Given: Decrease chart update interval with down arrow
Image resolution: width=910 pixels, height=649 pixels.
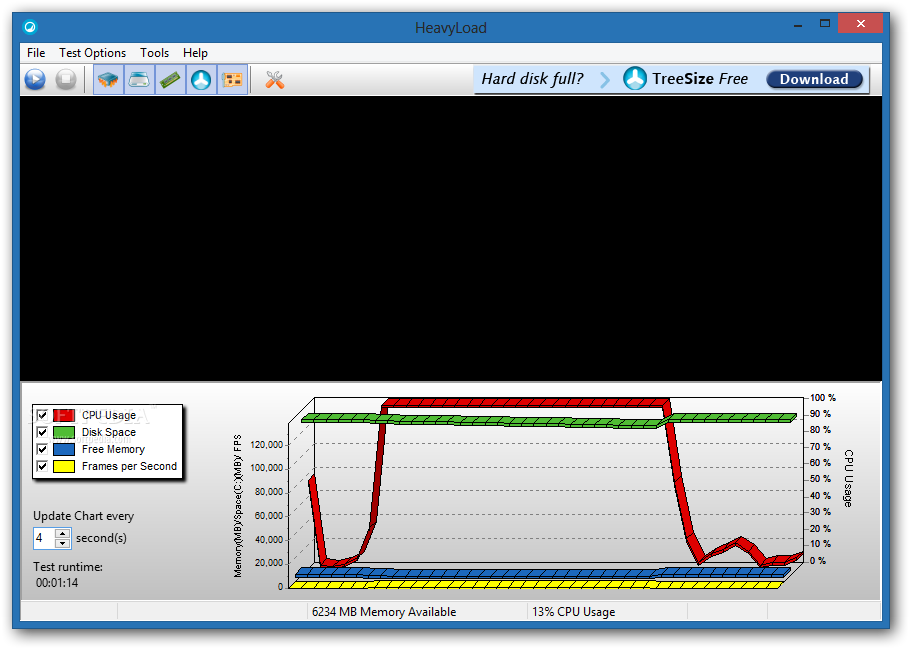Looking at the screenshot, I should coord(62,543).
